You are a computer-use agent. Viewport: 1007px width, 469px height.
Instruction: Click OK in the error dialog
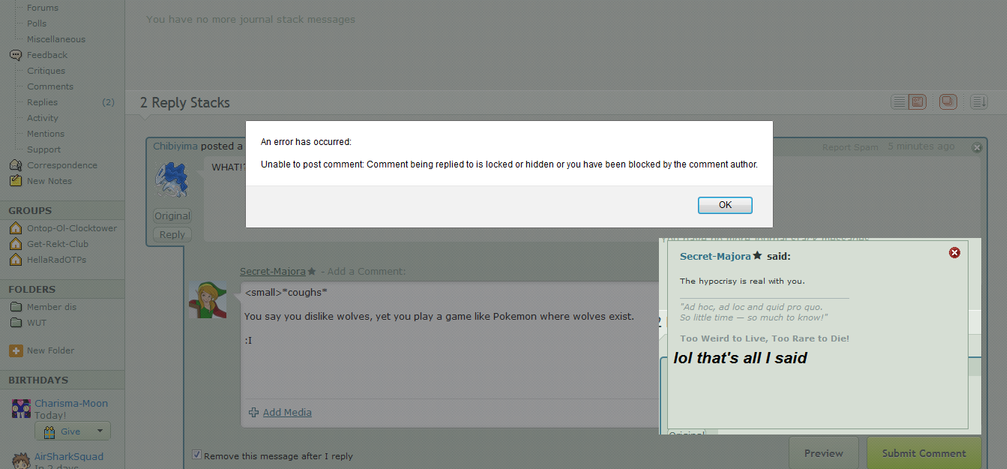coord(725,205)
